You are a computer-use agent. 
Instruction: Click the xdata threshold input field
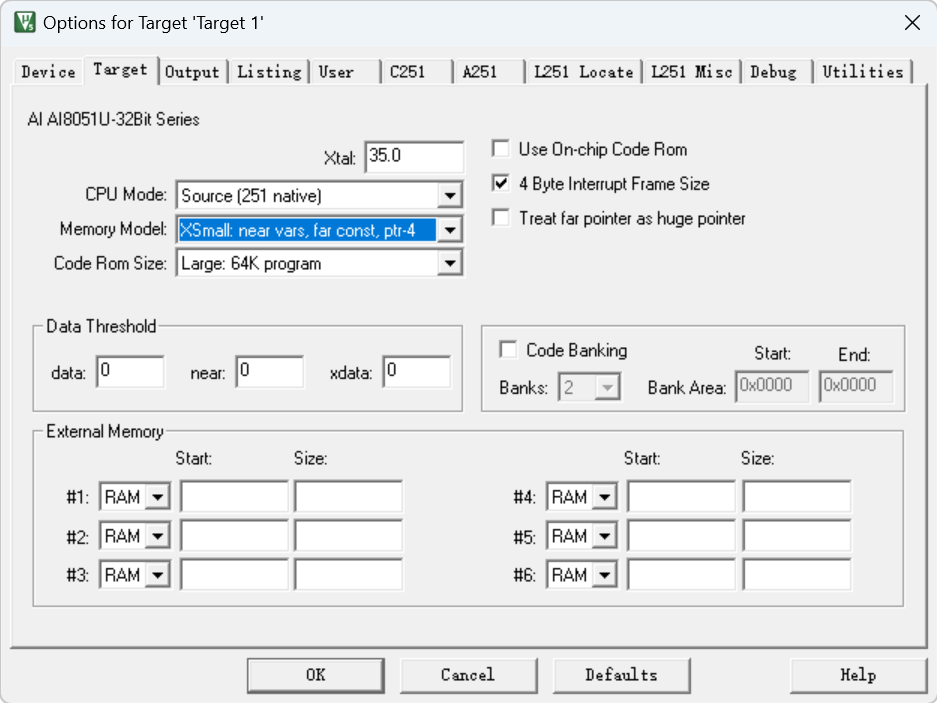416,372
